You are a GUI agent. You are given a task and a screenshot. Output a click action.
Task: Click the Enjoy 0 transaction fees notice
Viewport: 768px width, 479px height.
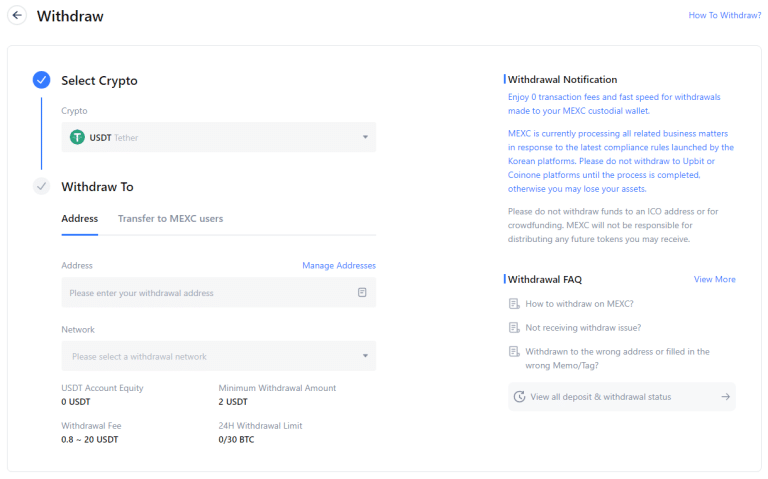614,104
